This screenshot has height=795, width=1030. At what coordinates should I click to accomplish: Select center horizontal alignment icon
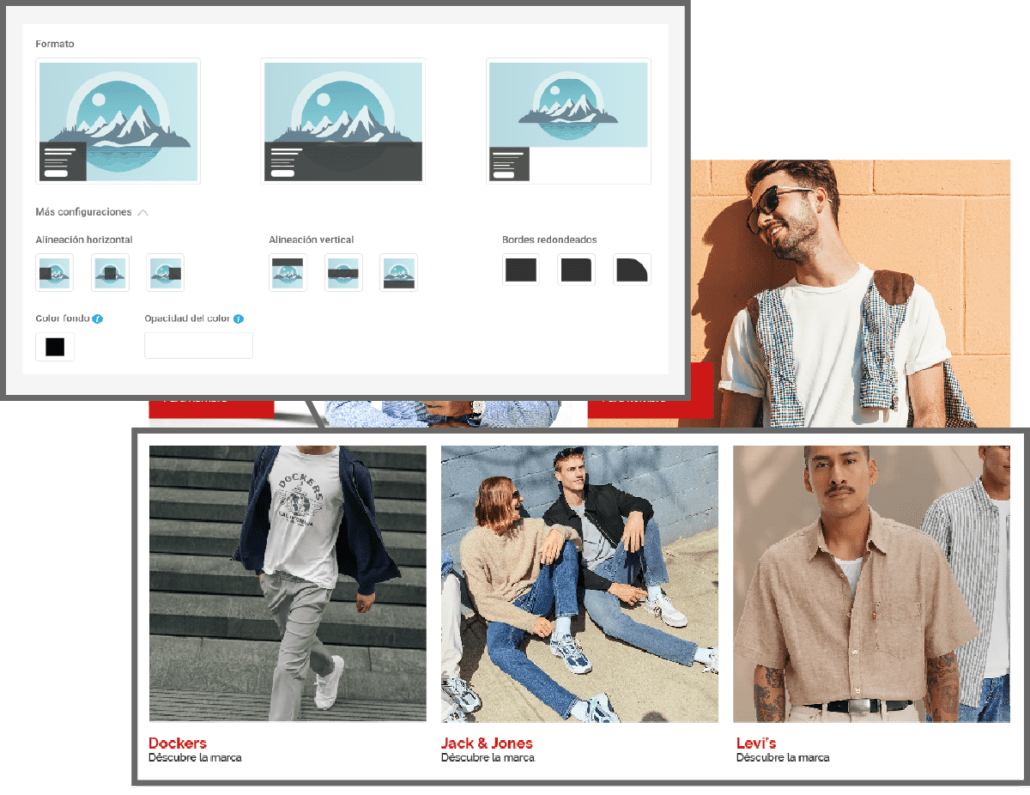tap(110, 272)
